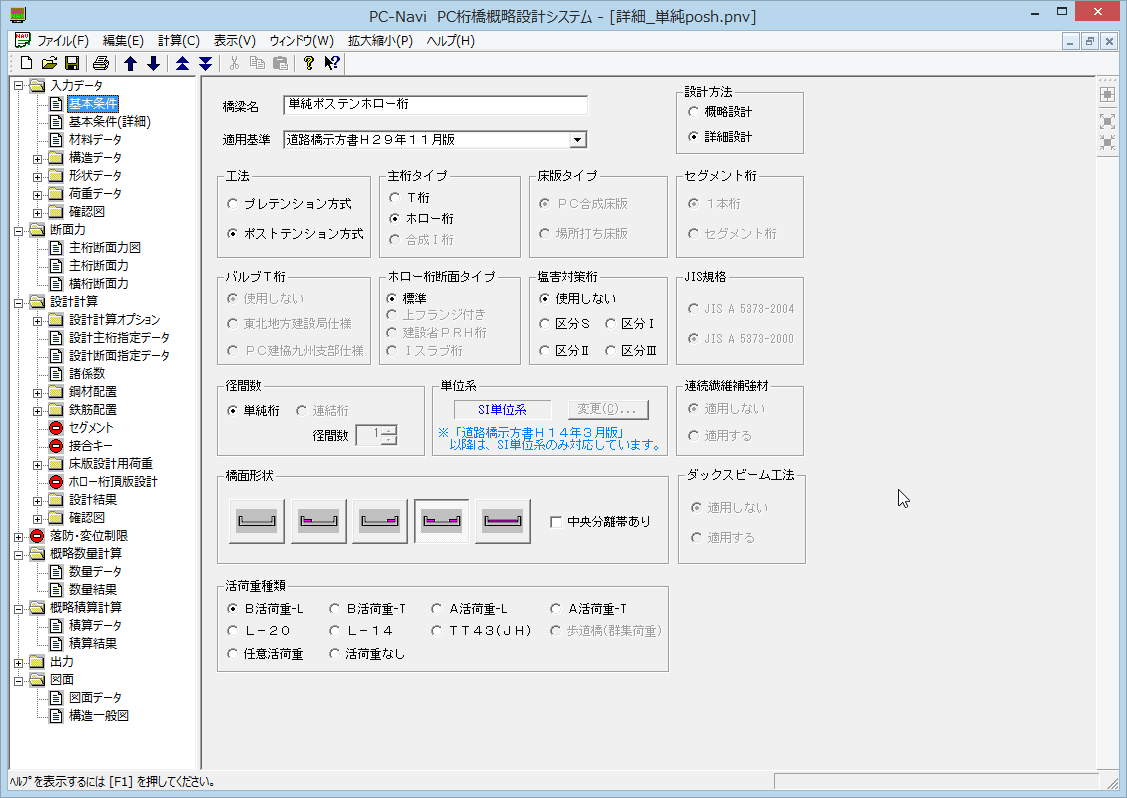
Task: Click the single blue up arrow icon
Action: [130, 63]
